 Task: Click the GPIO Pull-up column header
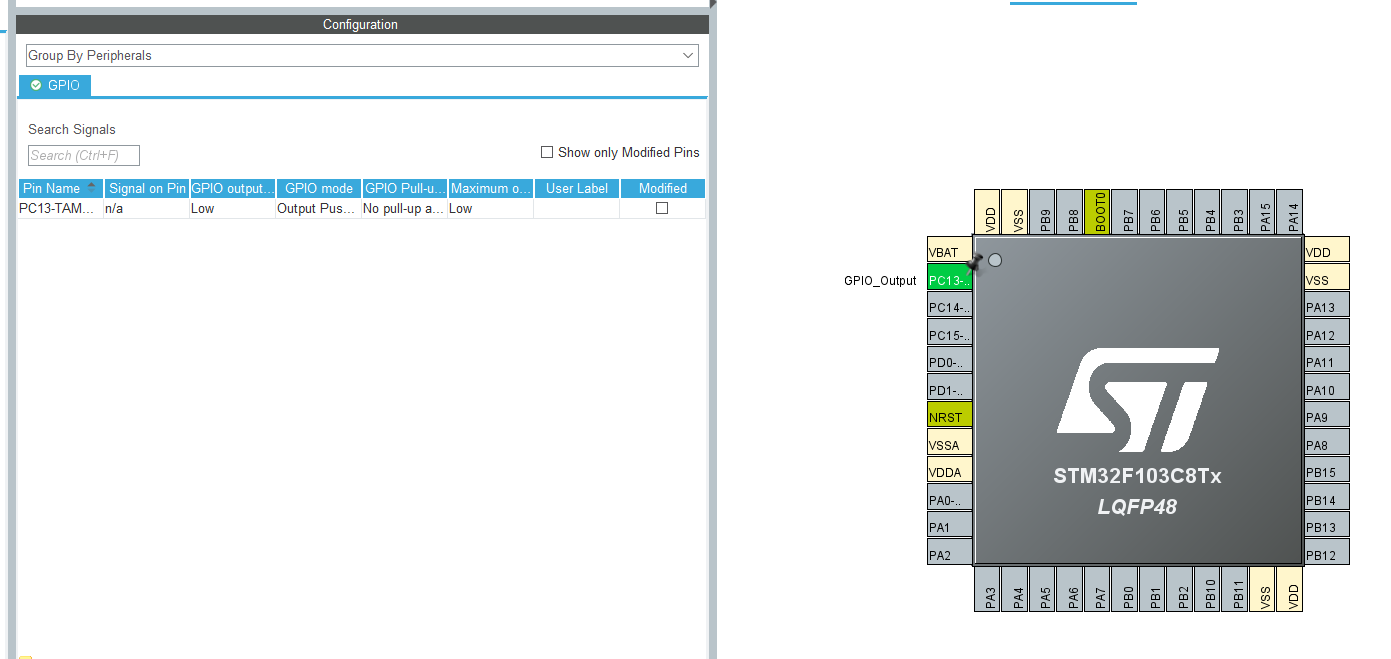pos(405,188)
